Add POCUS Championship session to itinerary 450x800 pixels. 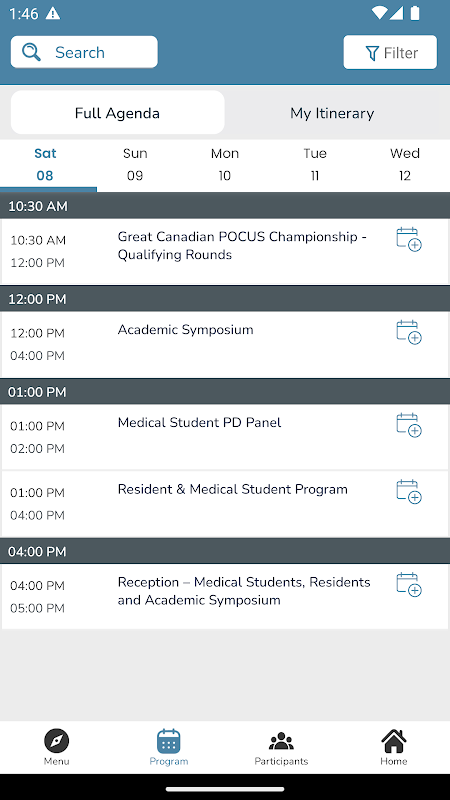[x=409, y=239]
